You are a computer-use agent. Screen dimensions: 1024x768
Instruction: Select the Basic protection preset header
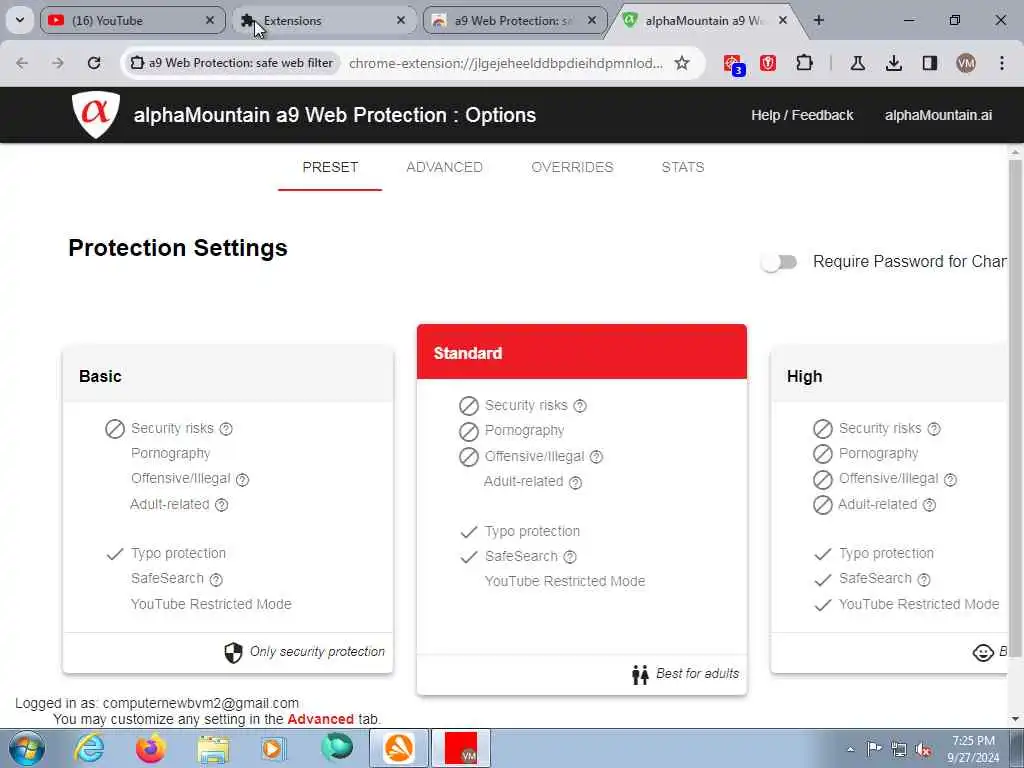pyautogui.click(x=228, y=376)
